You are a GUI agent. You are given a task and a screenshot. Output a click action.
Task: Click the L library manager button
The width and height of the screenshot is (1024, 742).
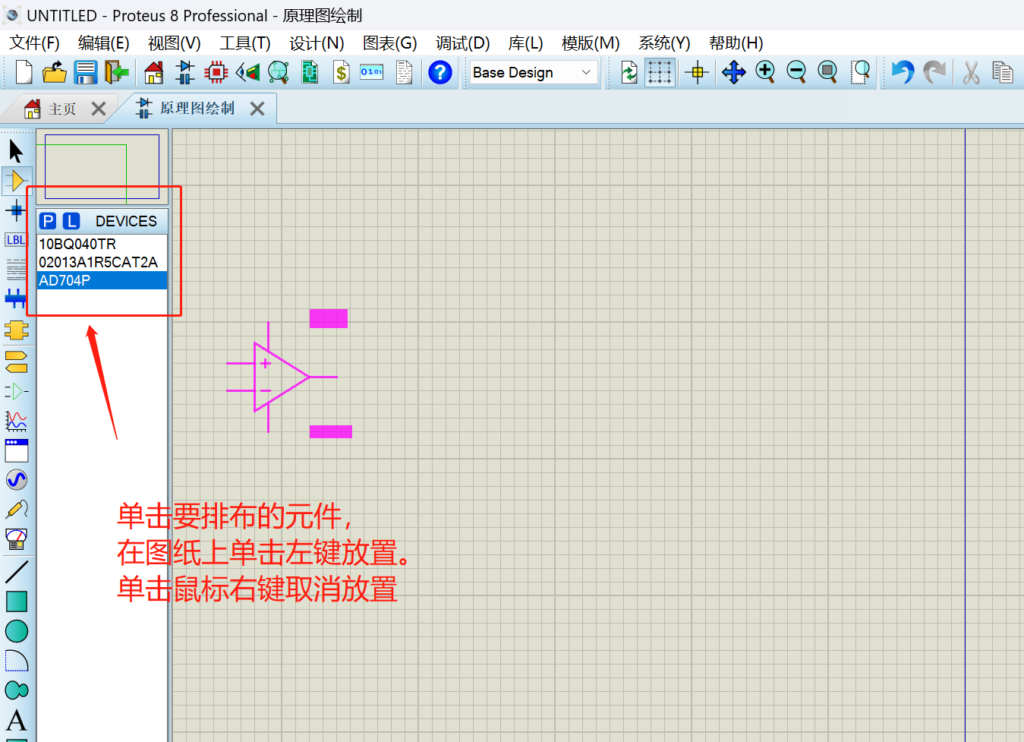click(71, 221)
